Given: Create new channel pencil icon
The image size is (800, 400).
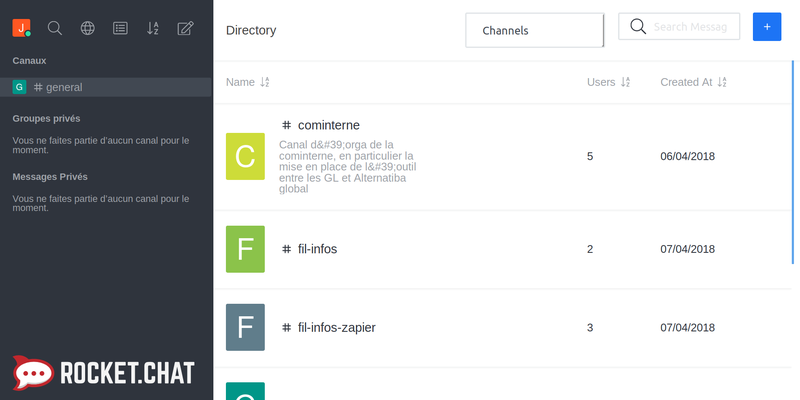Looking at the screenshot, I should tap(185, 28).
